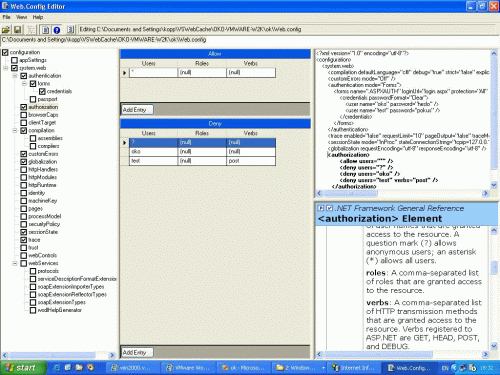Open the Help menu
This screenshot has width=500, height=375.
(38, 17)
